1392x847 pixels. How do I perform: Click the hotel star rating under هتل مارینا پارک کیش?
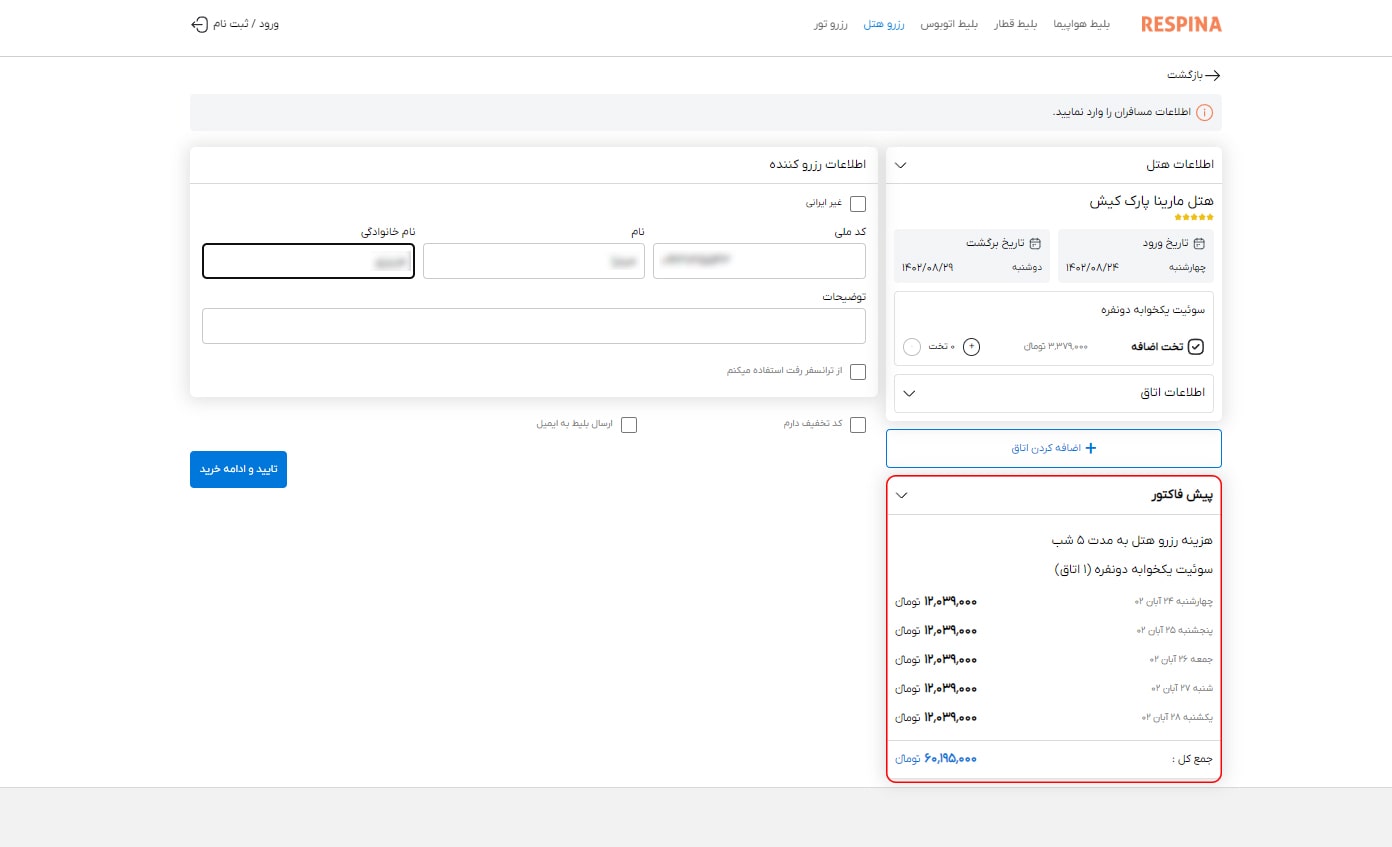coord(1192,215)
